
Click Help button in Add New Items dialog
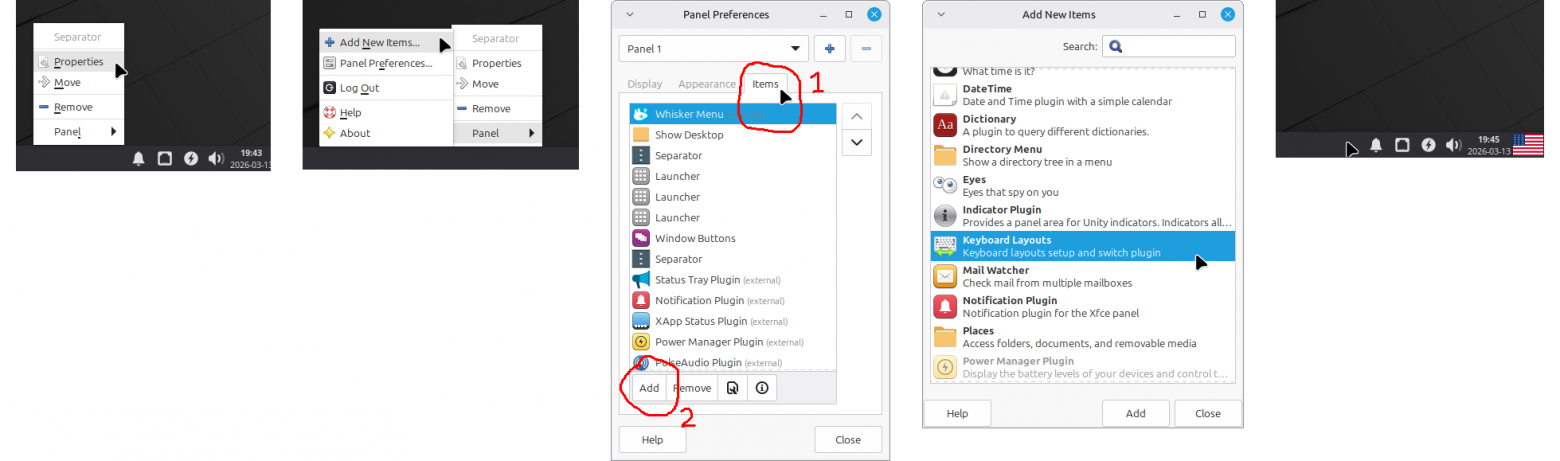point(957,413)
